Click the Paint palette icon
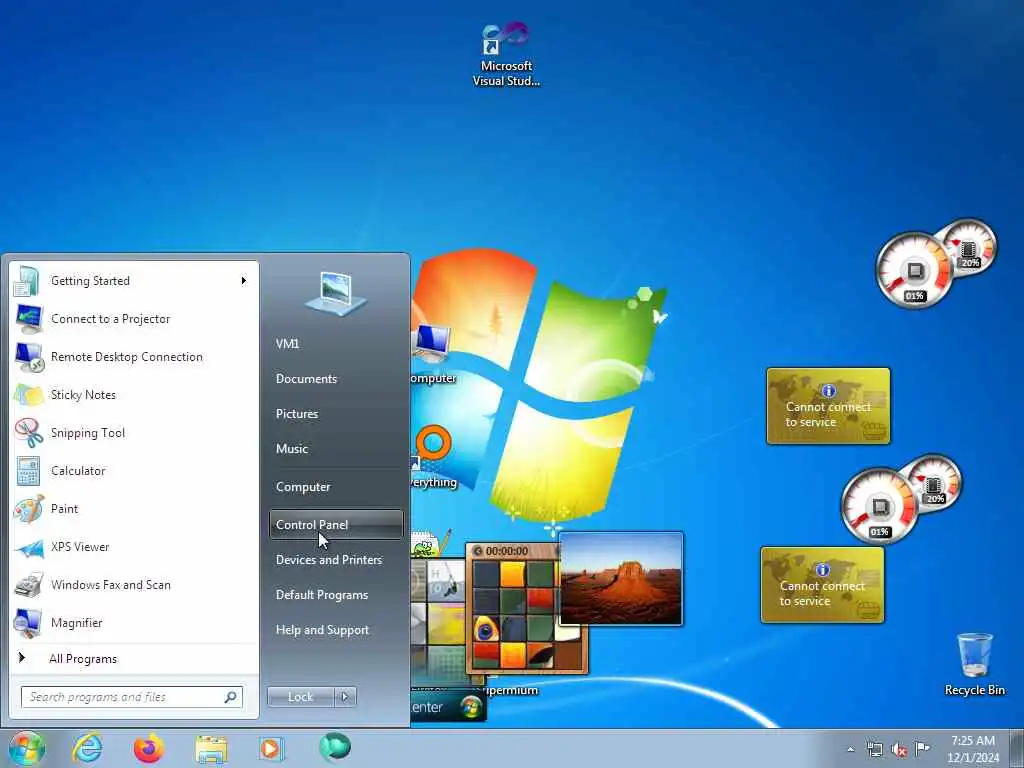The height and width of the screenshot is (768, 1024). coord(29,509)
